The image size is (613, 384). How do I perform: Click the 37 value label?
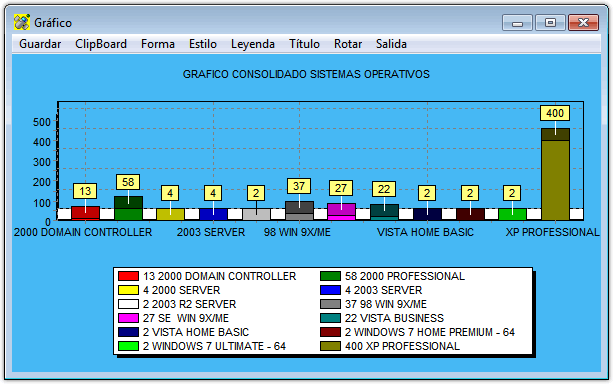pyautogui.click(x=299, y=186)
